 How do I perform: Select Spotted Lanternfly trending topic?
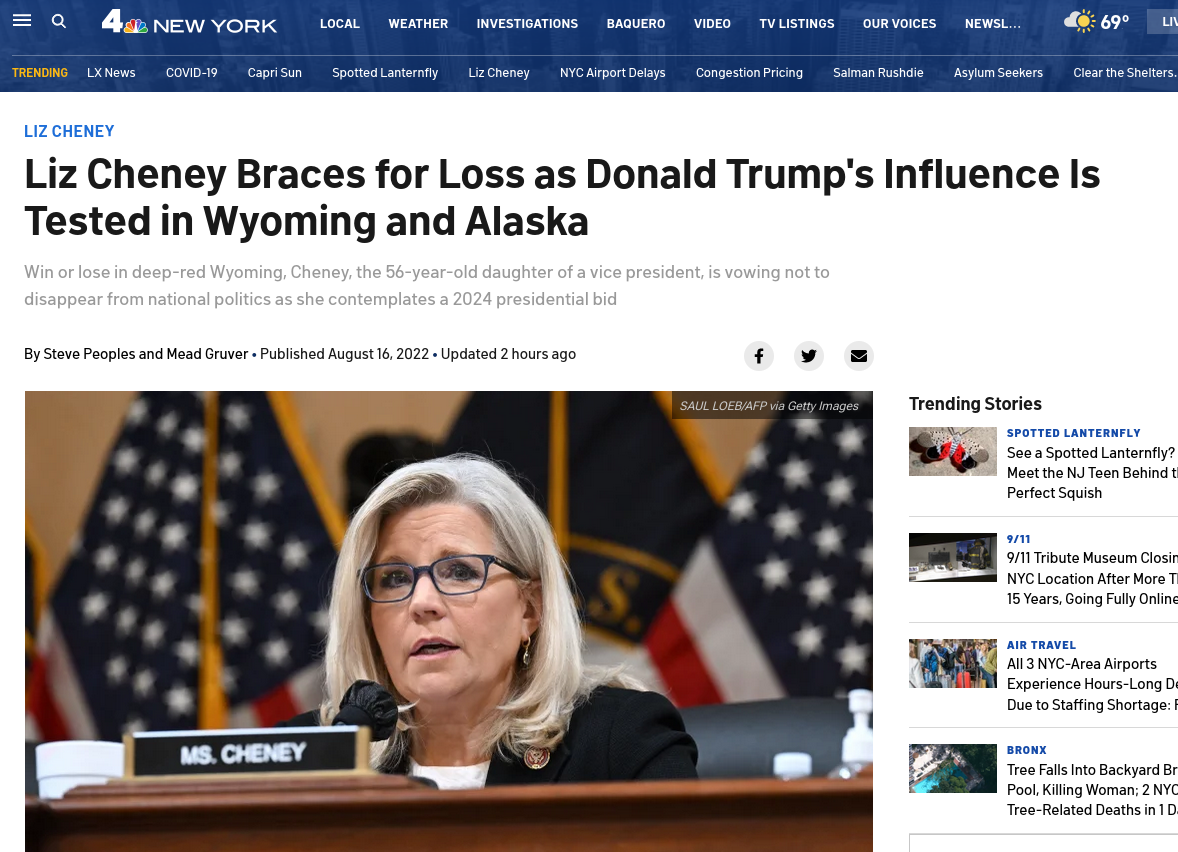(385, 73)
